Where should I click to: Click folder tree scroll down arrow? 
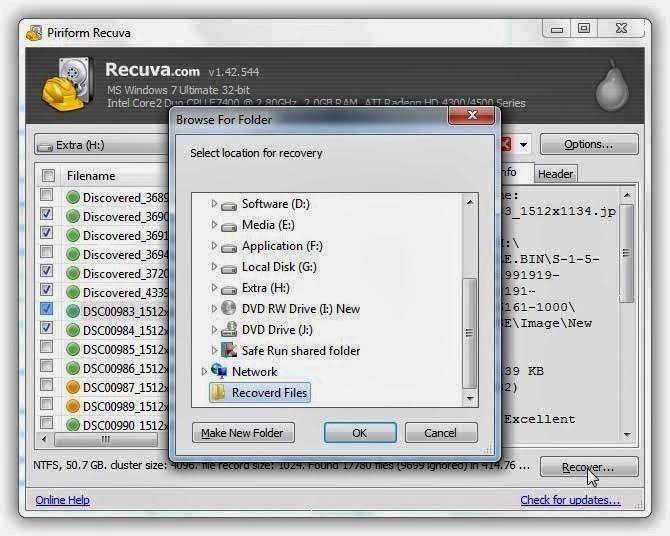coord(470,399)
